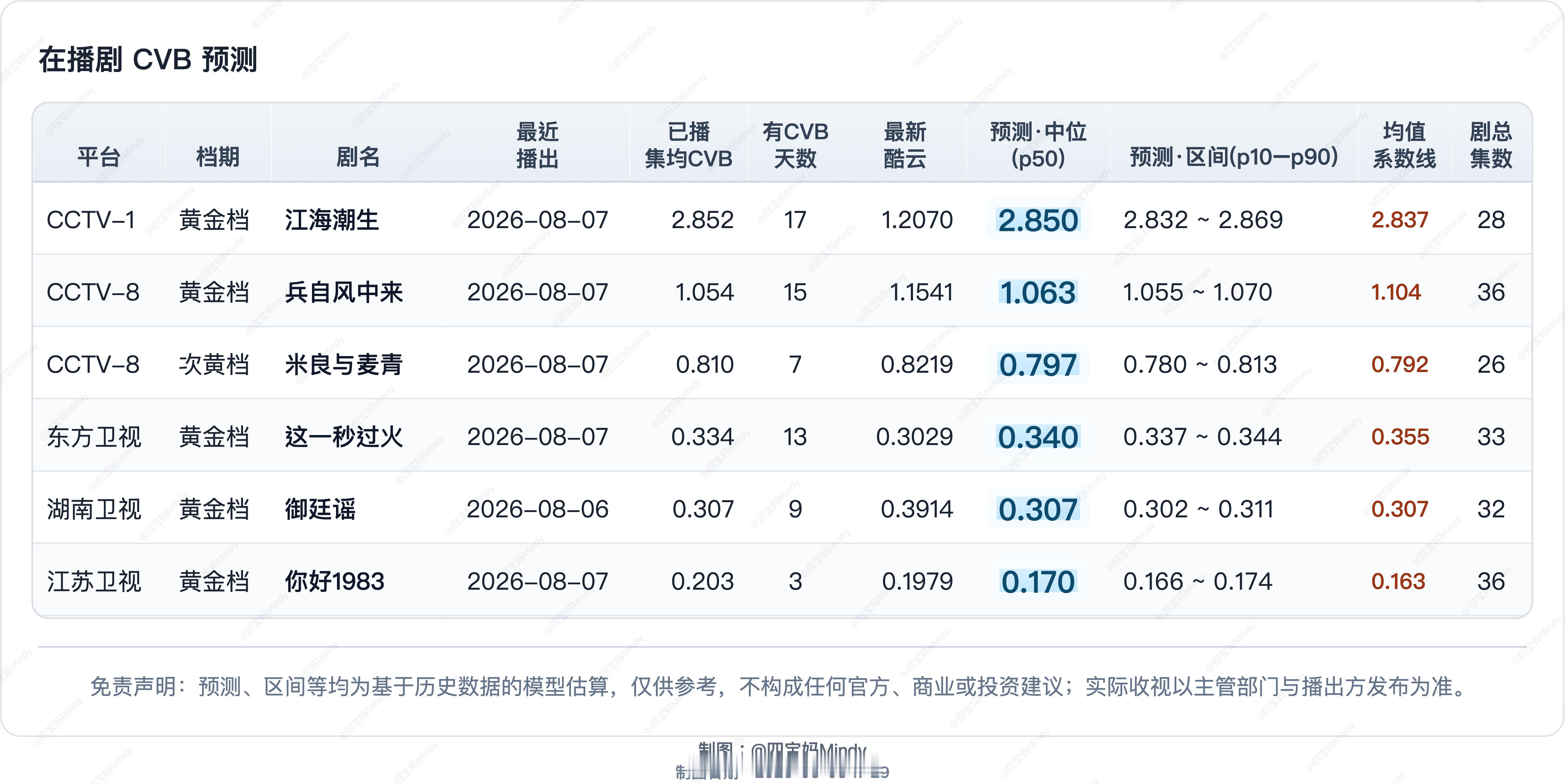1565x784 pixels.
Task: Click latest Kuyun value 0.3914
Action: click(917, 509)
